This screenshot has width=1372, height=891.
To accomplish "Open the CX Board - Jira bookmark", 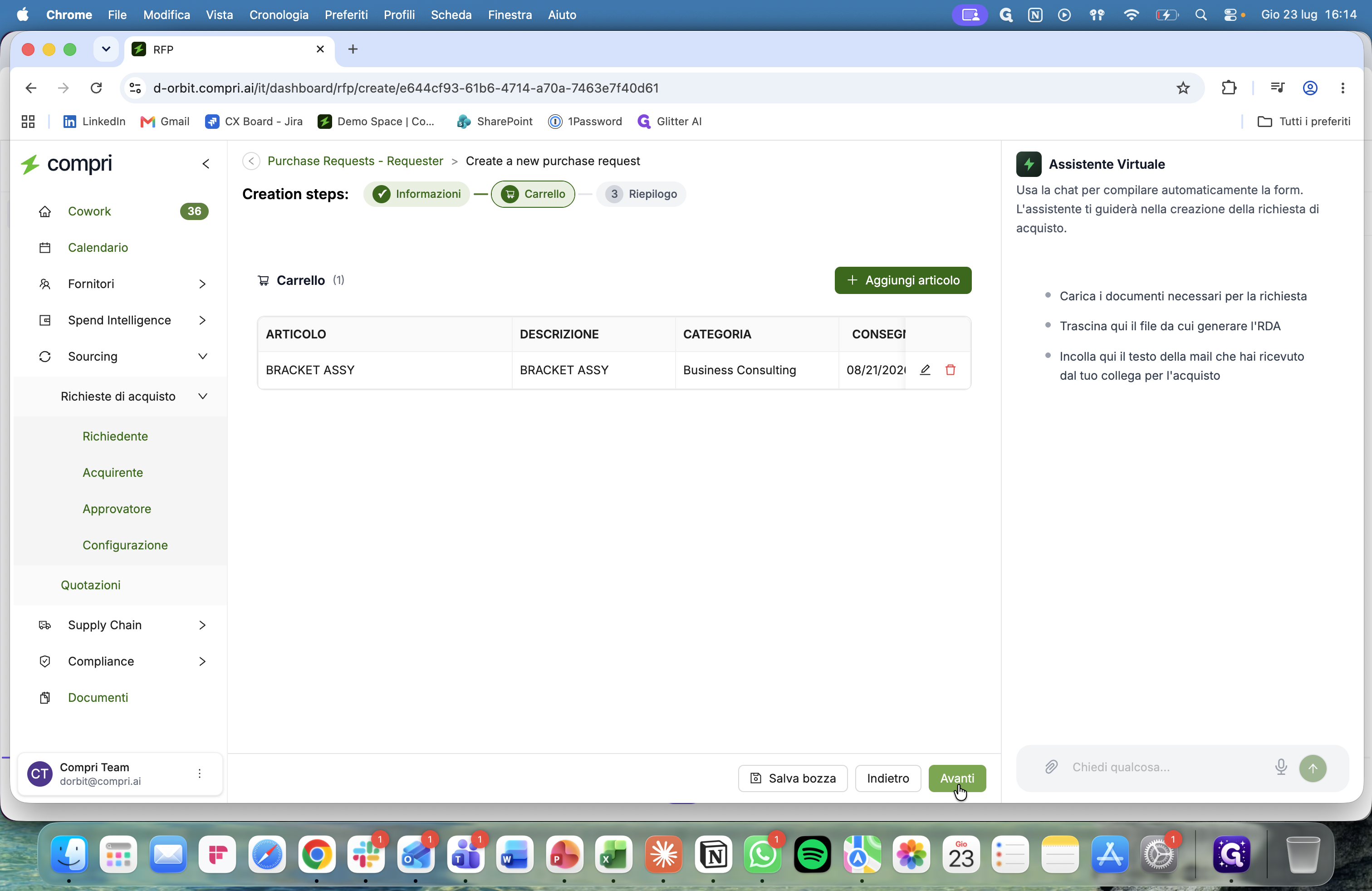I will click(254, 122).
